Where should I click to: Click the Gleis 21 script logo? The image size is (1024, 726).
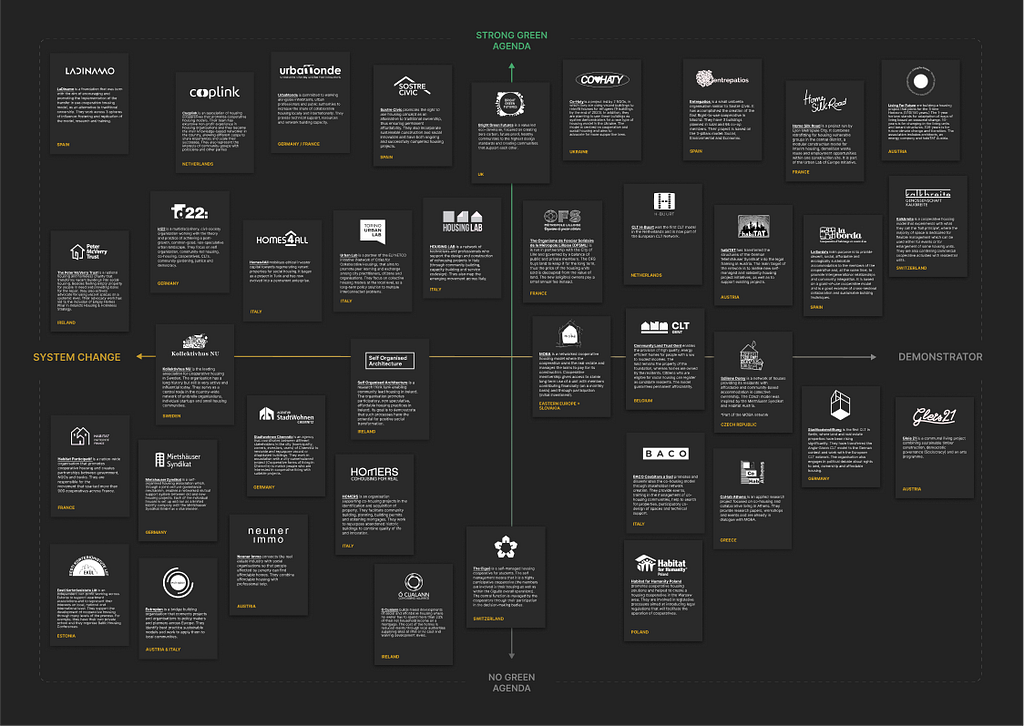[x=934, y=416]
